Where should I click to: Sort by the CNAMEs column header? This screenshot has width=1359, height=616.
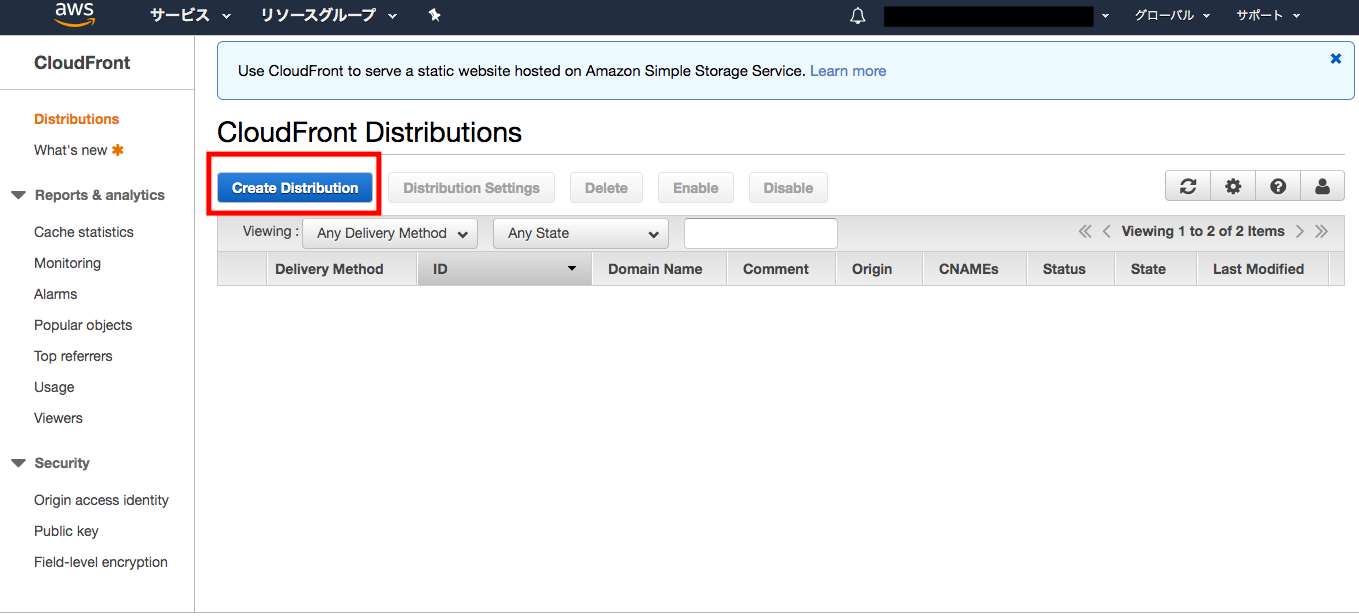975,269
